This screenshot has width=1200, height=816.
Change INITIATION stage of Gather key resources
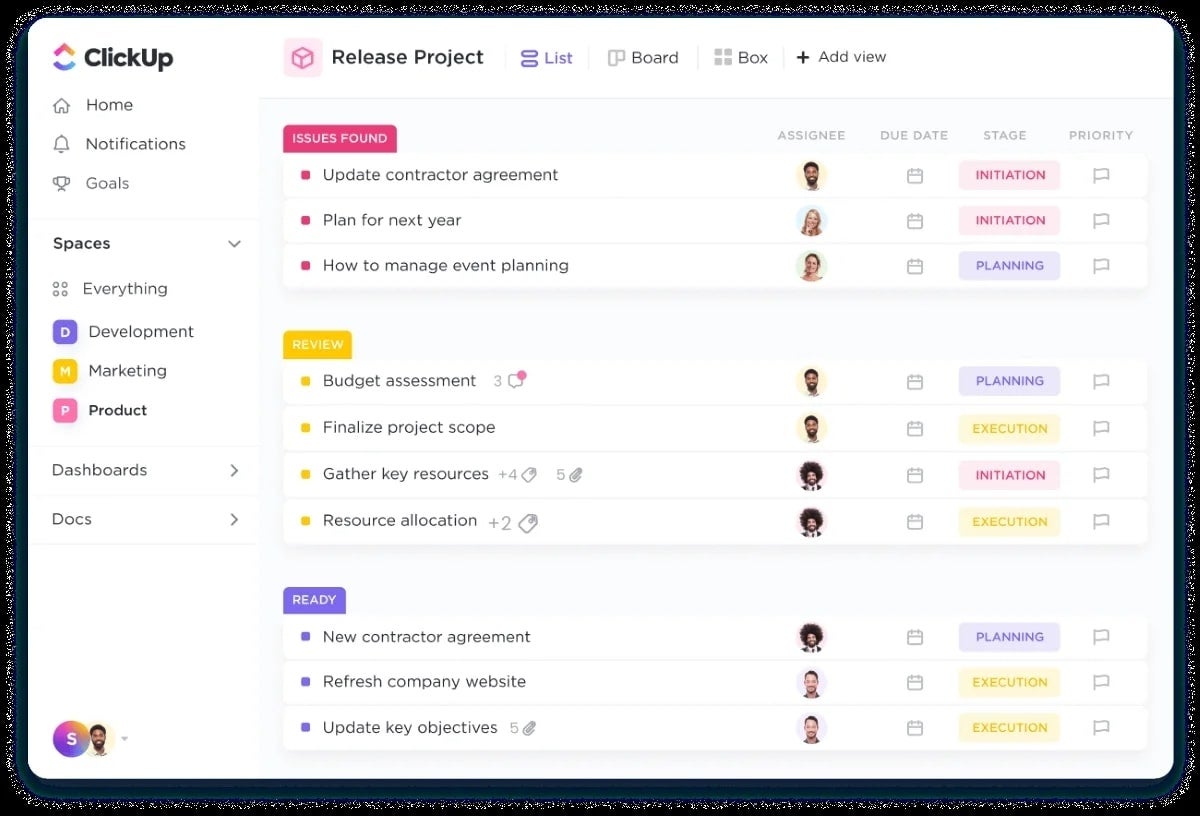(1009, 475)
